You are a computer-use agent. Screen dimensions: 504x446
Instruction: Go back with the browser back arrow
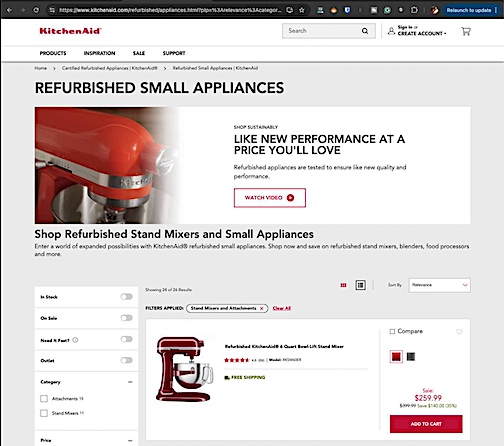(9, 10)
